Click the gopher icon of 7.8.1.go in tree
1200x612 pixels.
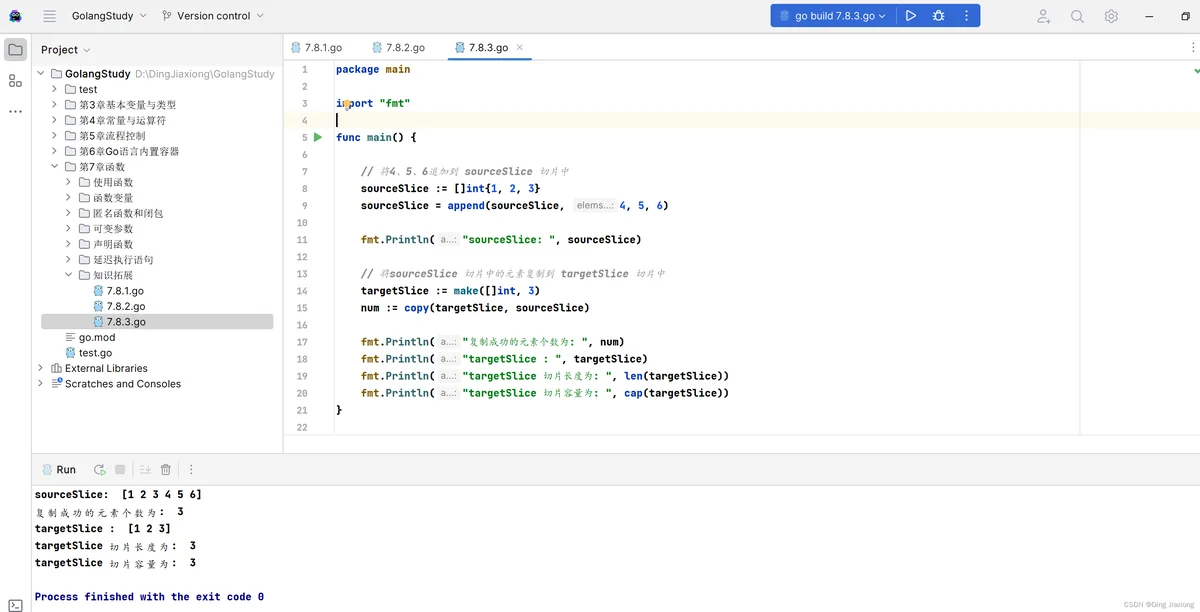[98, 291]
